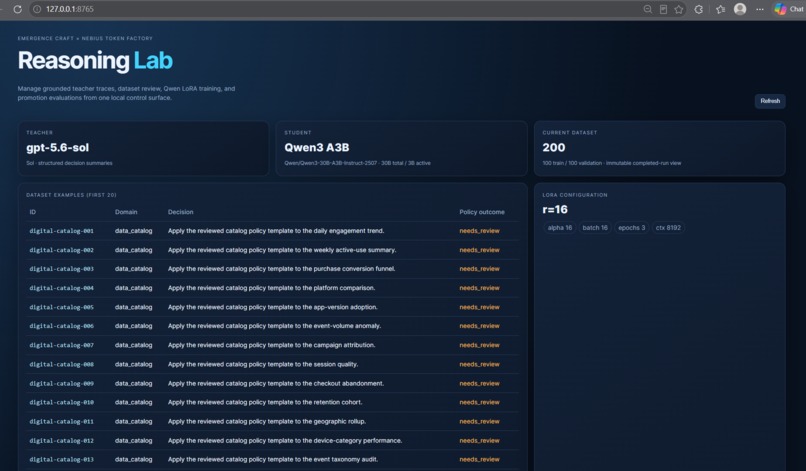This screenshot has width=806, height=471.
Task: Add page to favorites with the star icon
Action: click(679, 9)
